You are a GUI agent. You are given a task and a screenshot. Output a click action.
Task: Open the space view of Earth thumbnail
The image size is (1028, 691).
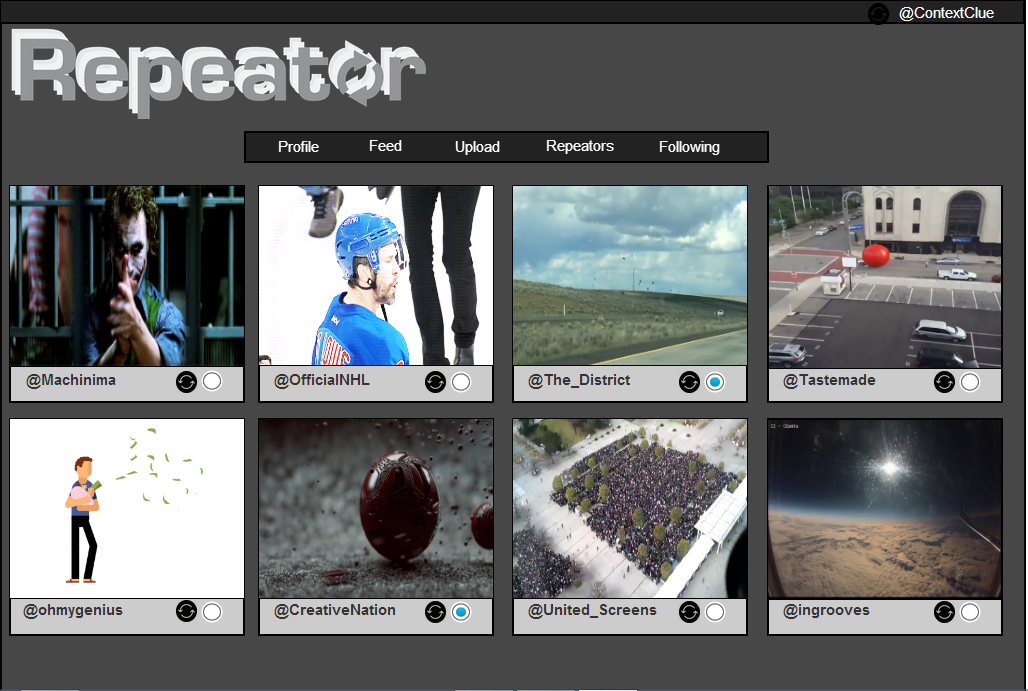[885, 508]
